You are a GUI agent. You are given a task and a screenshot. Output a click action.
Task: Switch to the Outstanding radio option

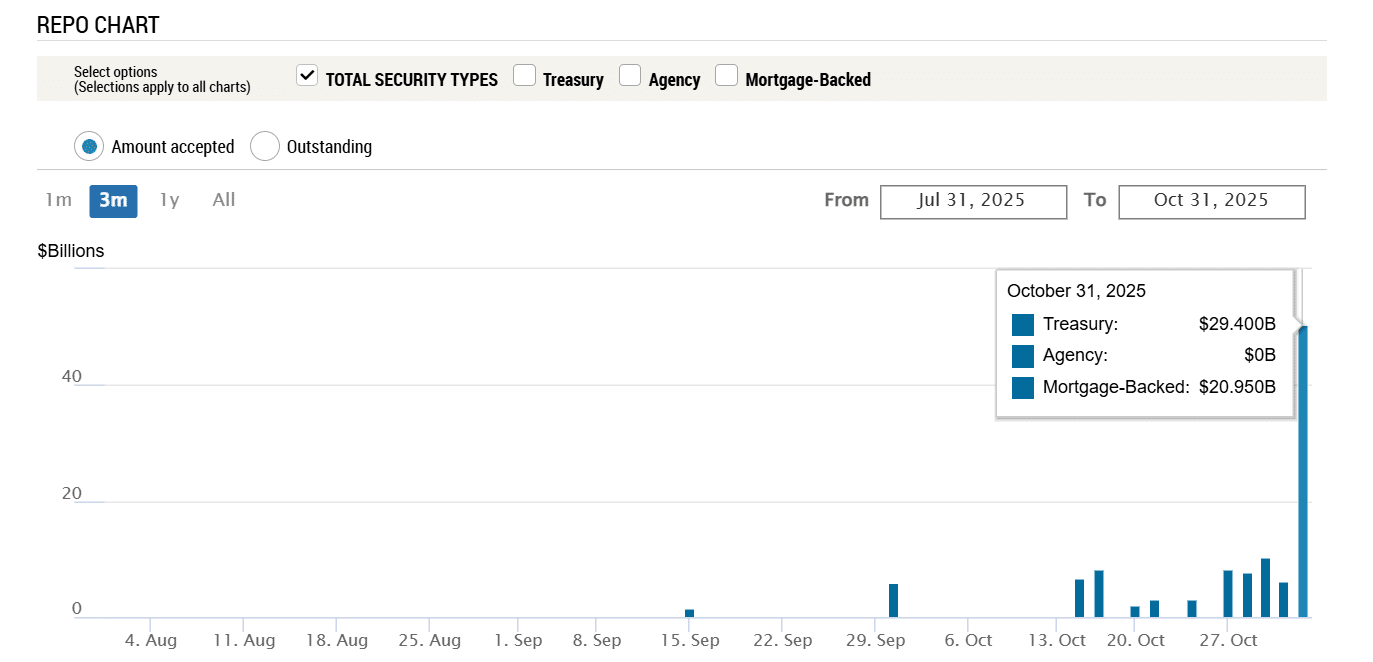coord(265,147)
